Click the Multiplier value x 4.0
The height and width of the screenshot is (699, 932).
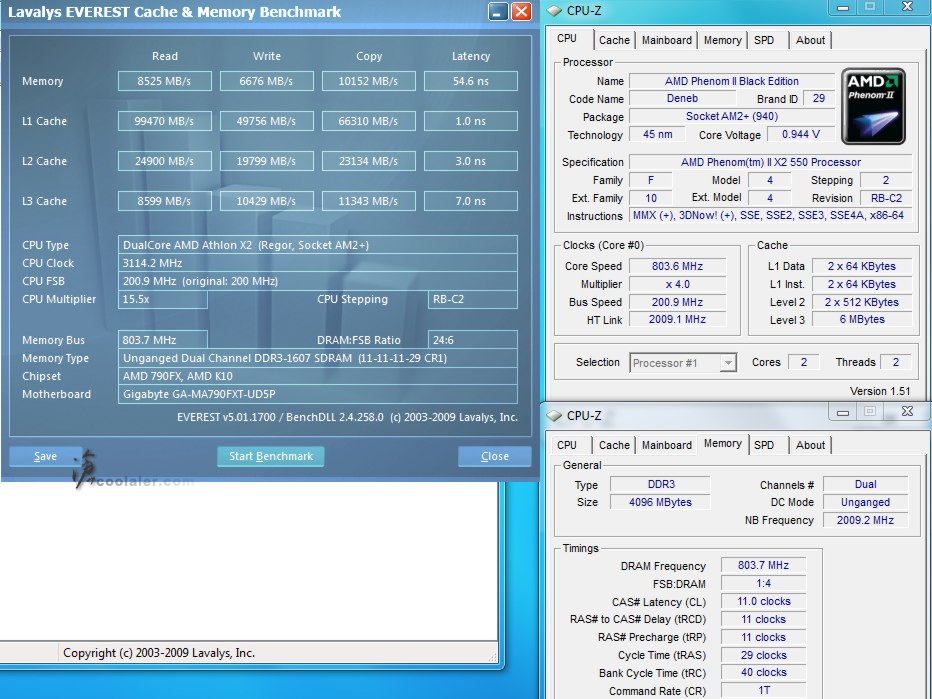[677, 284]
